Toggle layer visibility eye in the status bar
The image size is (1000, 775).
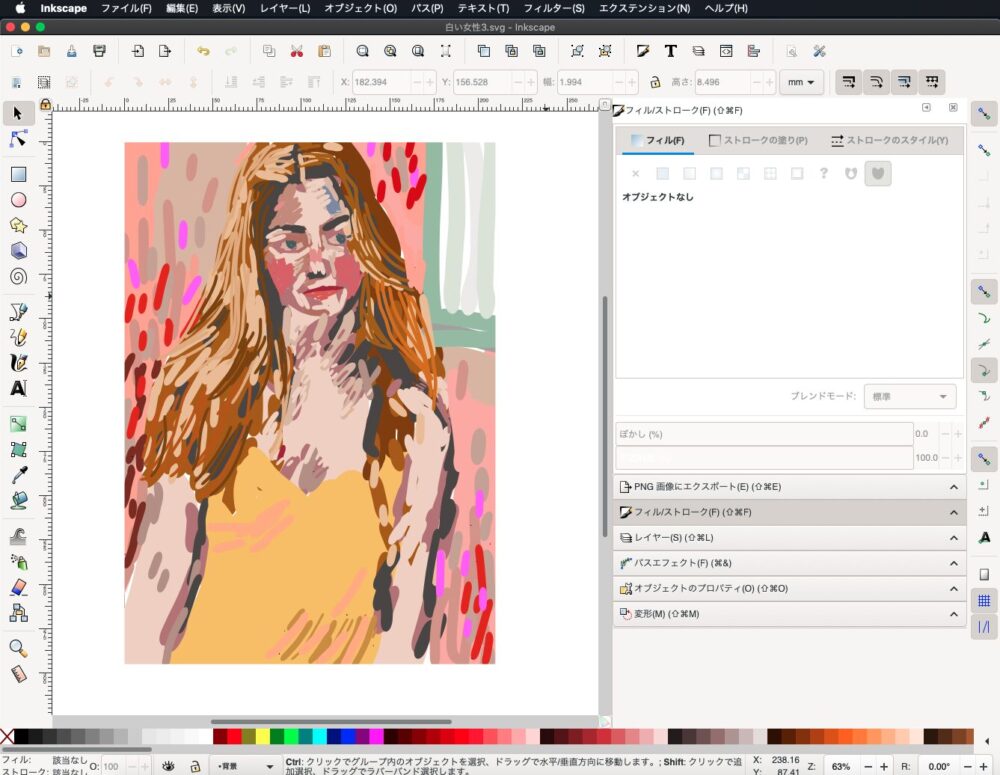coord(169,766)
